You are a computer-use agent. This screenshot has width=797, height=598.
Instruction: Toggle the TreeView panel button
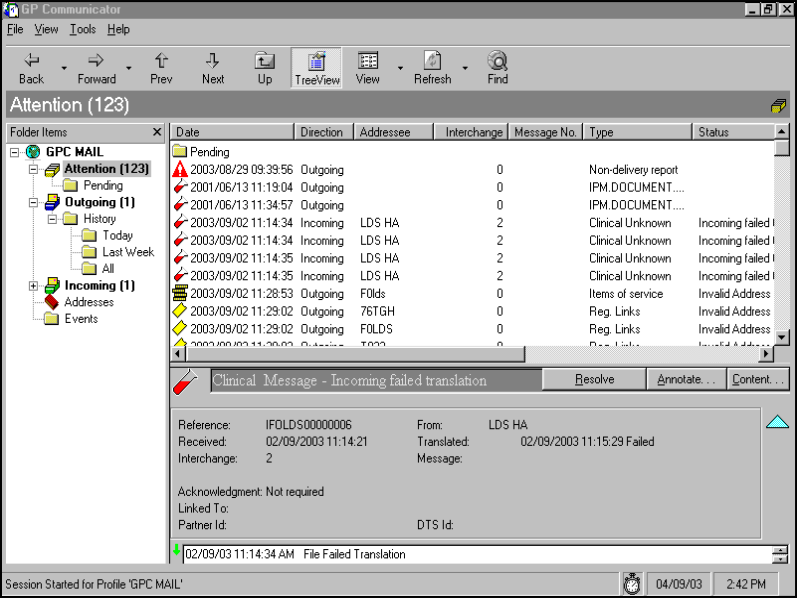pos(317,67)
